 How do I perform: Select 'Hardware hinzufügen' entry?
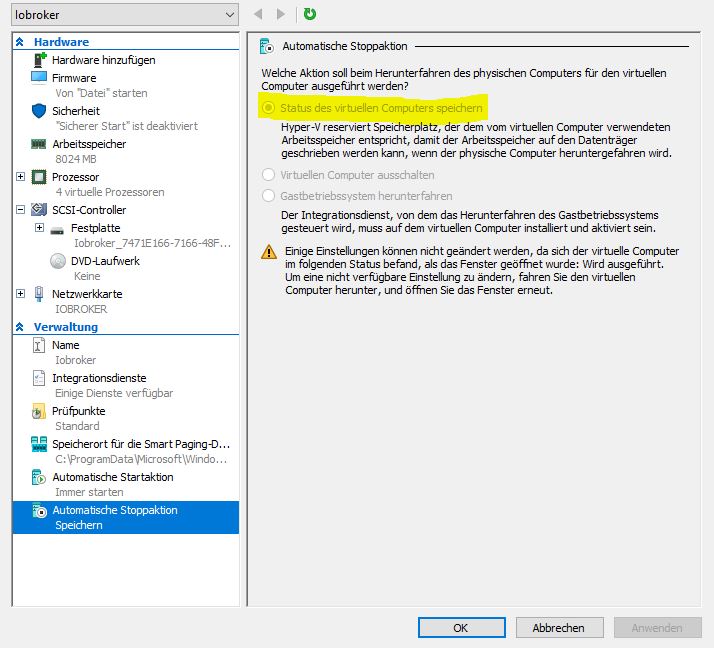(103, 60)
